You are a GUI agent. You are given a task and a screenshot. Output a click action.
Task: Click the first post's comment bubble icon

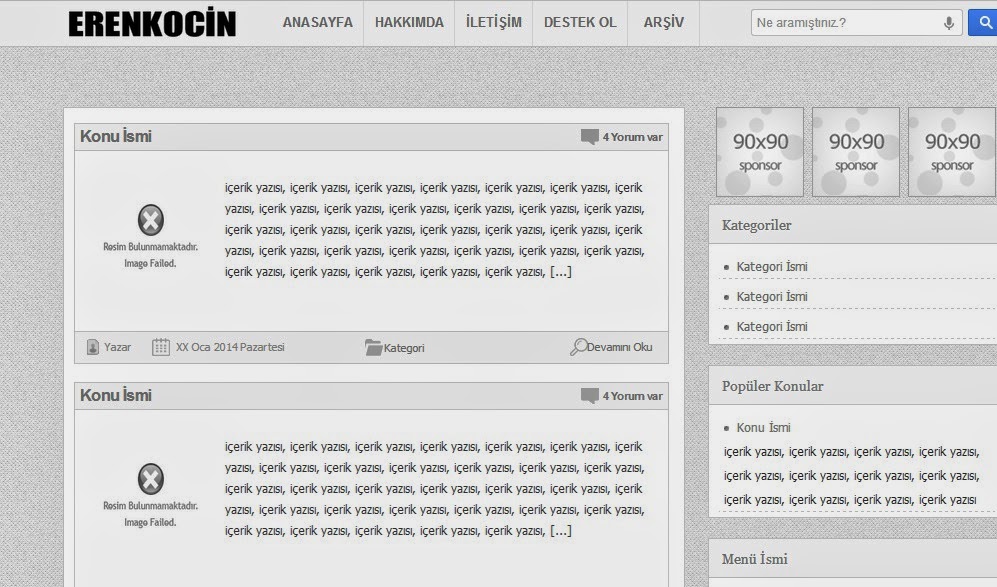589,137
